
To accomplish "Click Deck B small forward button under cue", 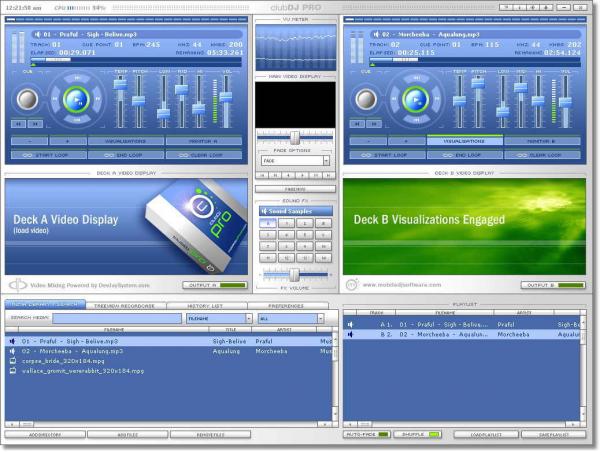I will coord(374,124).
